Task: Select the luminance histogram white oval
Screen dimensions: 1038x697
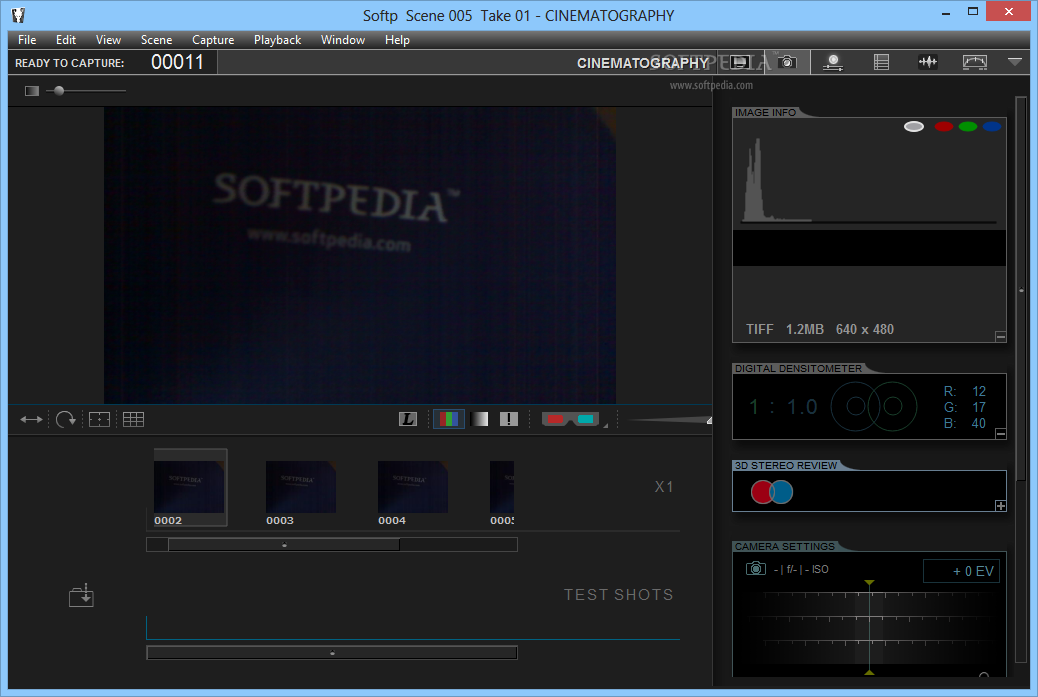Action: click(914, 126)
